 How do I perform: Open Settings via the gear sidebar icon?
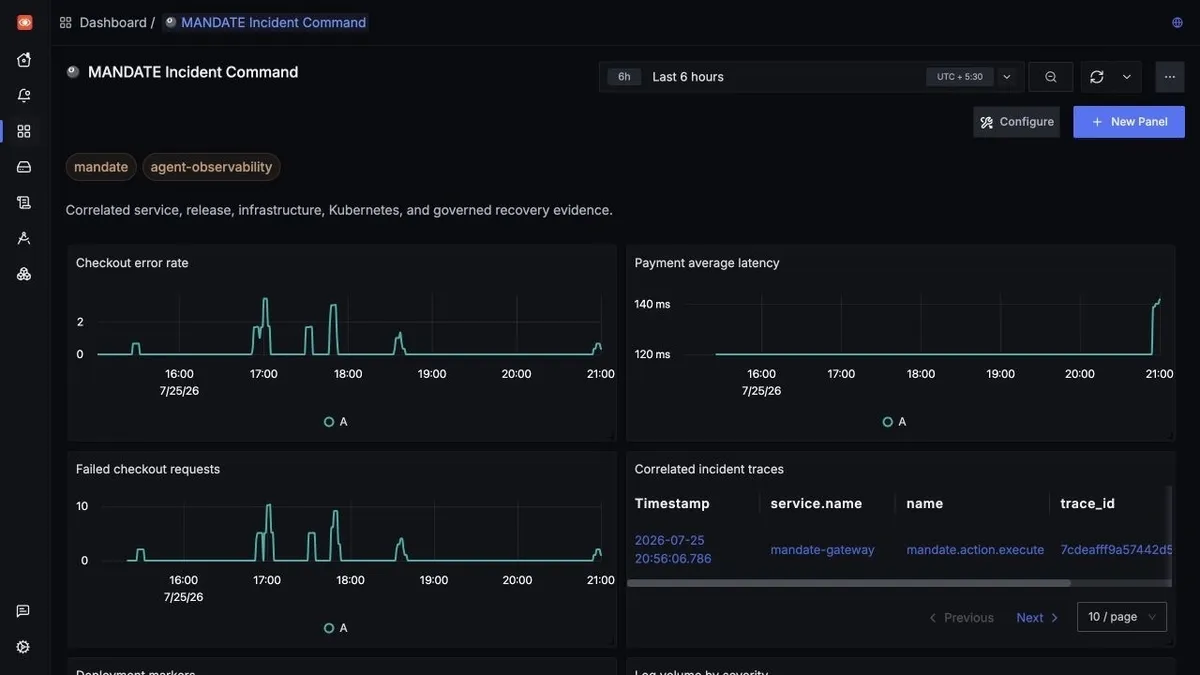(23, 647)
